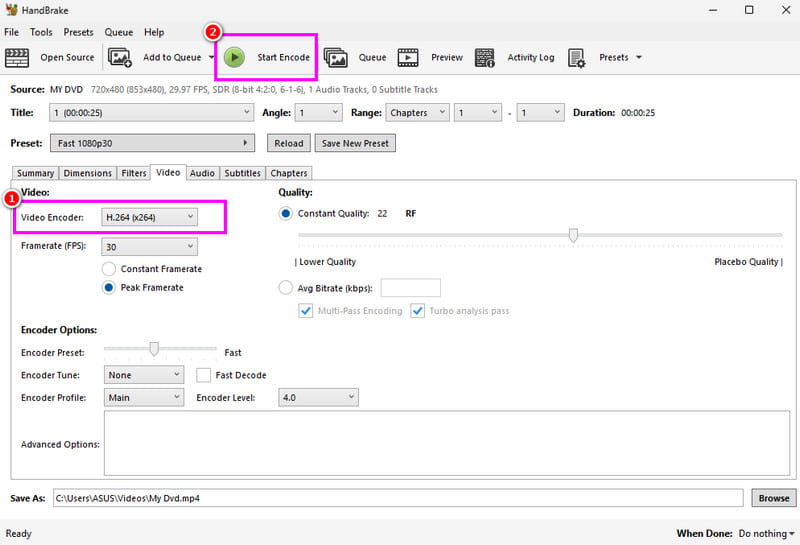Open the Tools menu

pos(41,32)
